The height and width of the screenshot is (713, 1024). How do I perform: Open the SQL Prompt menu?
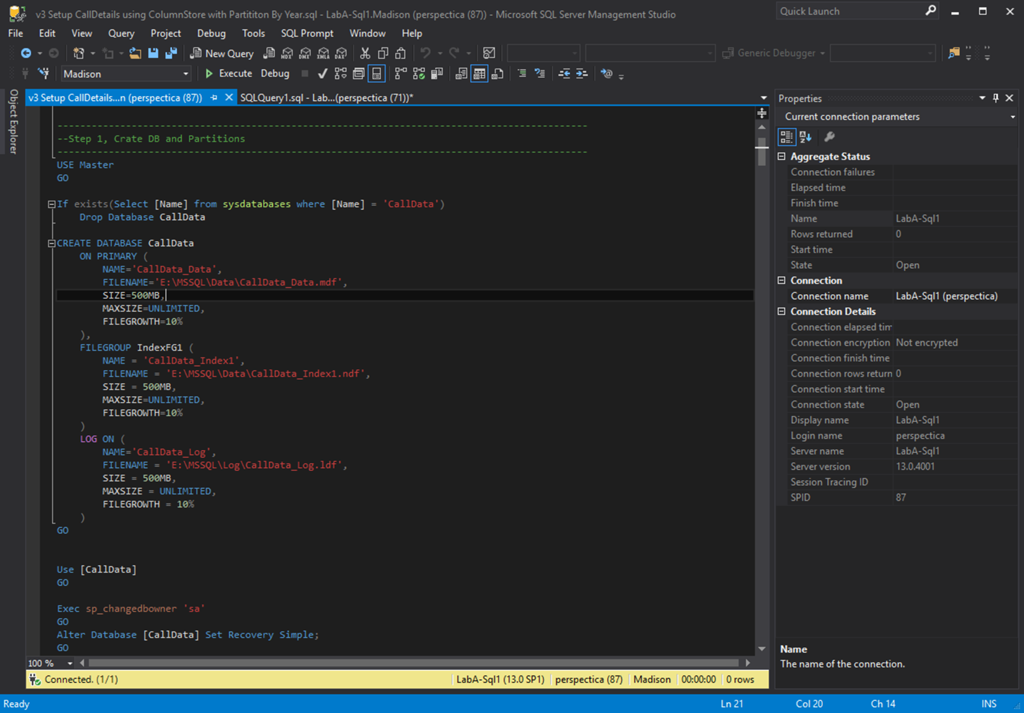pyautogui.click(x=307, y=33)
